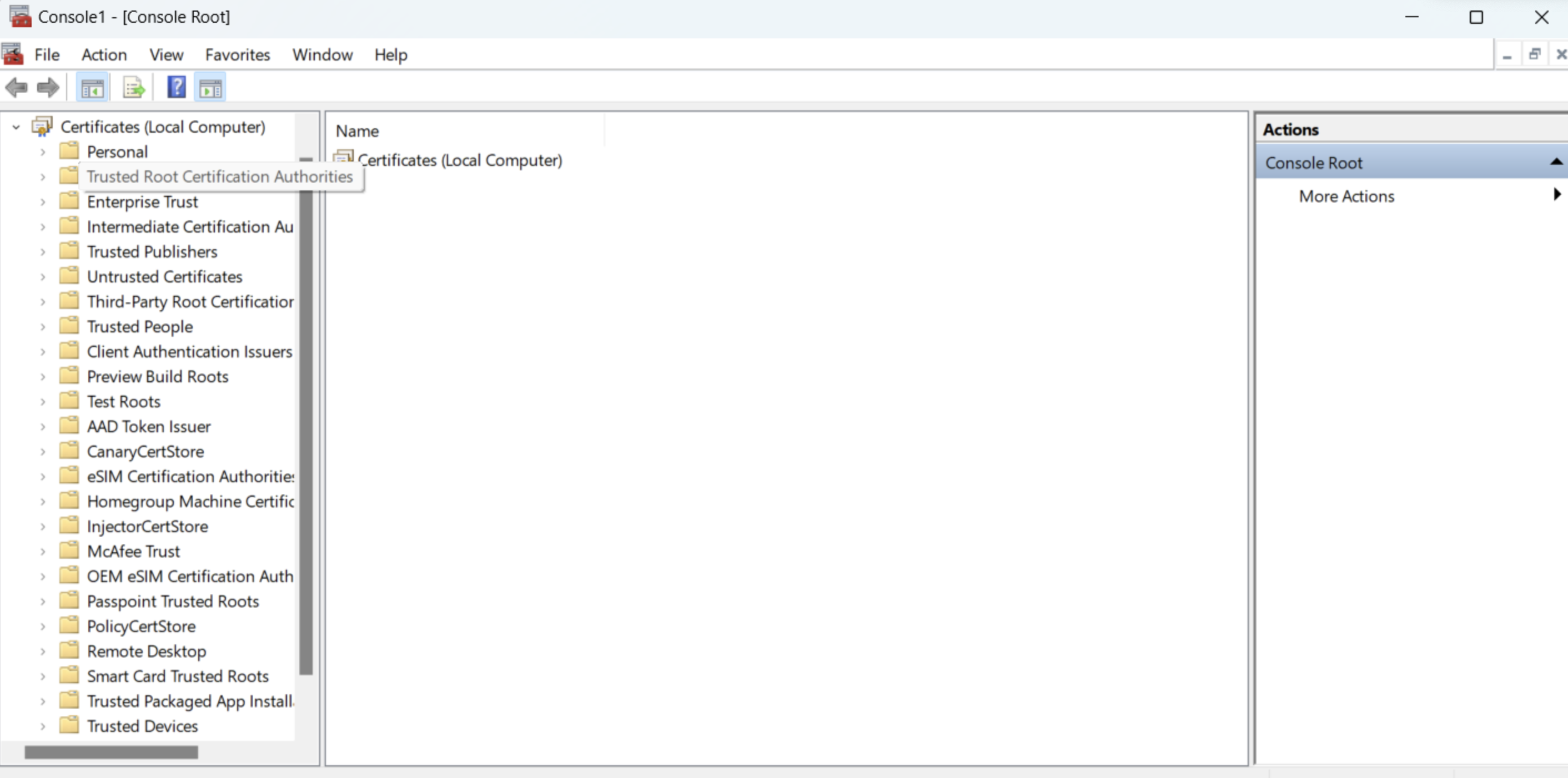Open the More Actions submenu
The image size is (1568, 778).
coord(1346,196)
